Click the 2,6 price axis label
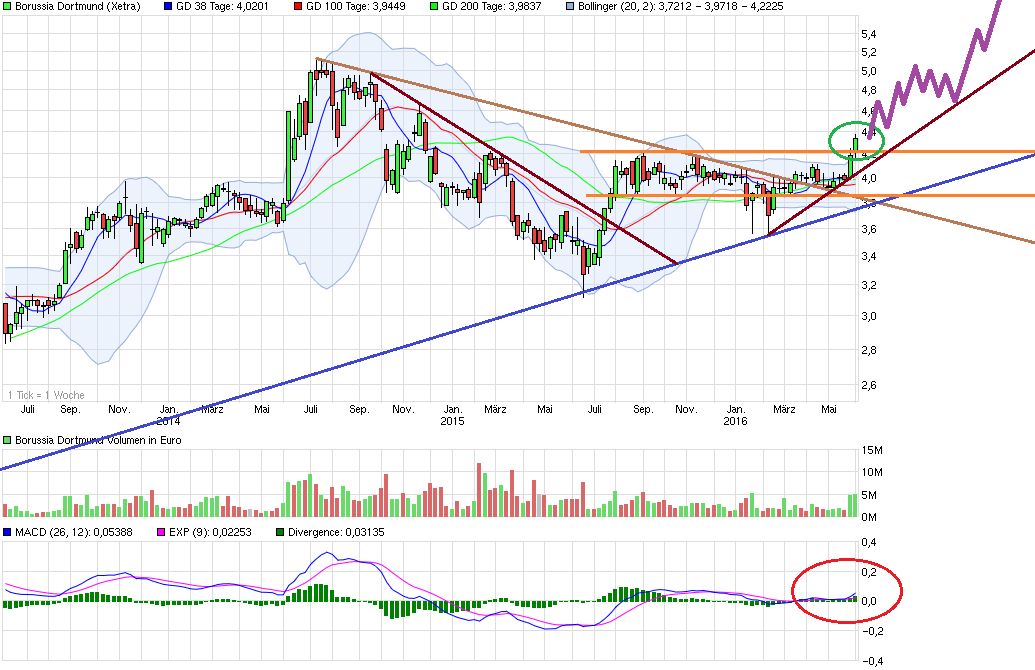This screenshot has height=670, width=1035. tap(869, 385)
